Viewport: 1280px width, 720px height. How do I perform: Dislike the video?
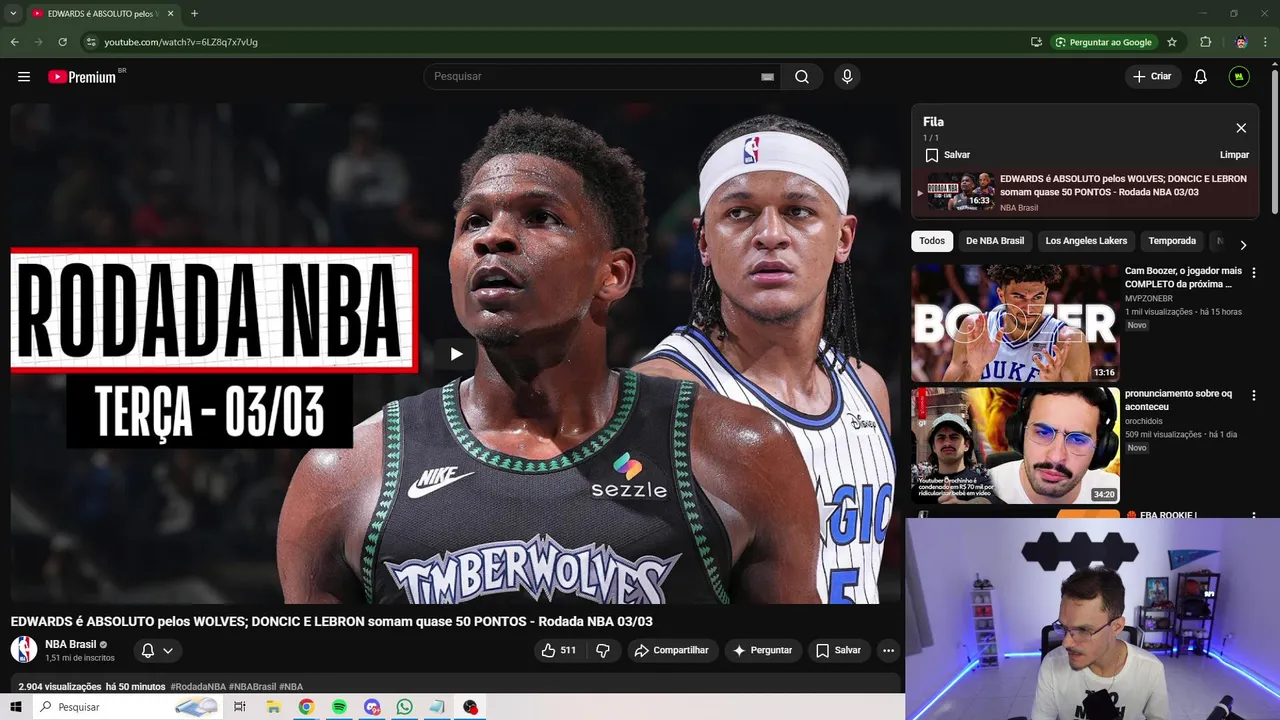[603, 650]
